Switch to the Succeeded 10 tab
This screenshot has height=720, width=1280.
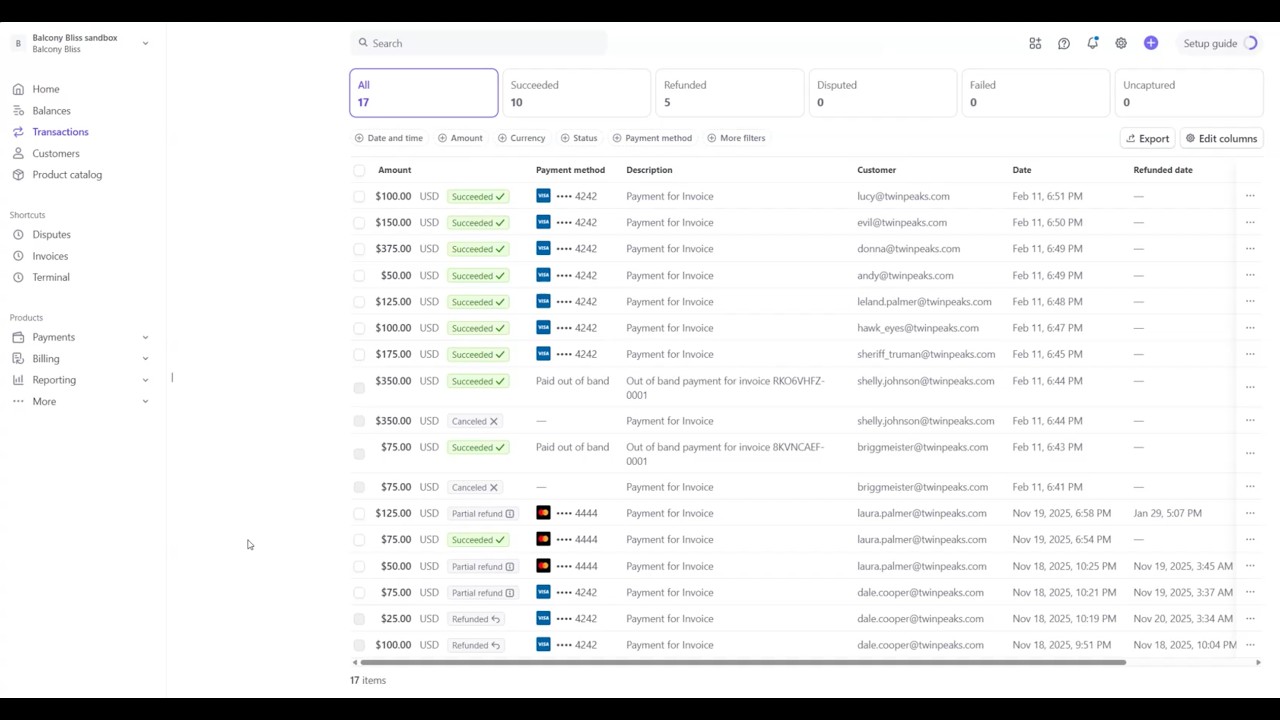576,93
